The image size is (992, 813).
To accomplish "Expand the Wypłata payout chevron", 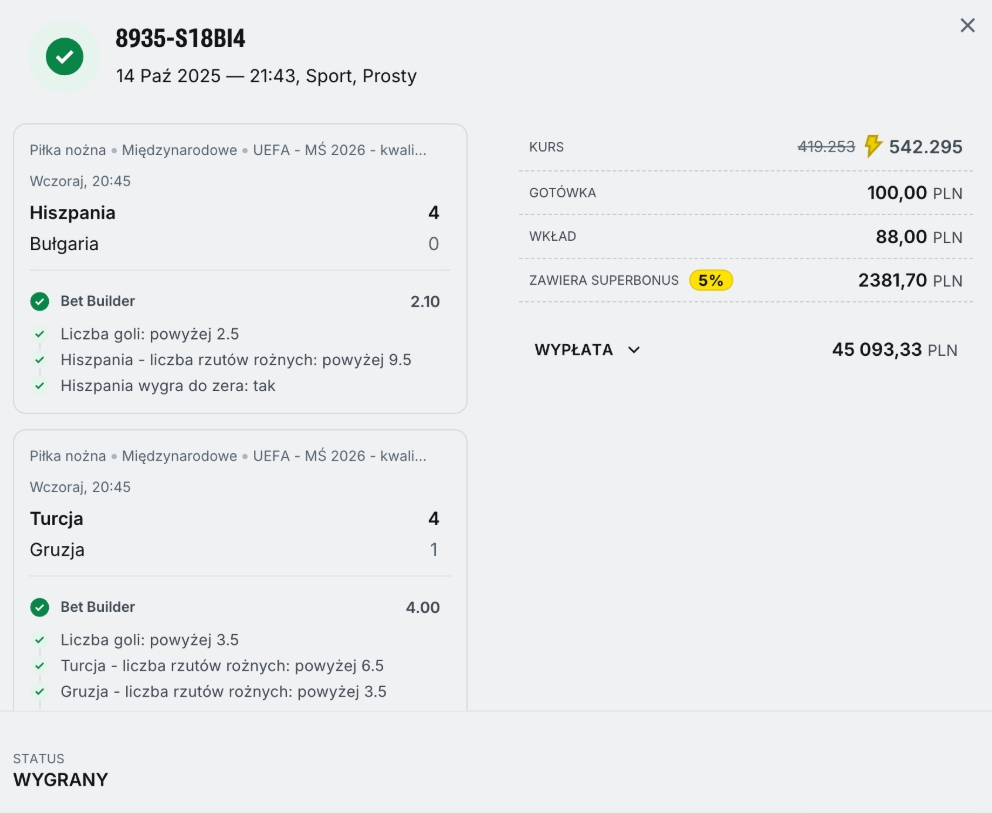I will 633,350.
